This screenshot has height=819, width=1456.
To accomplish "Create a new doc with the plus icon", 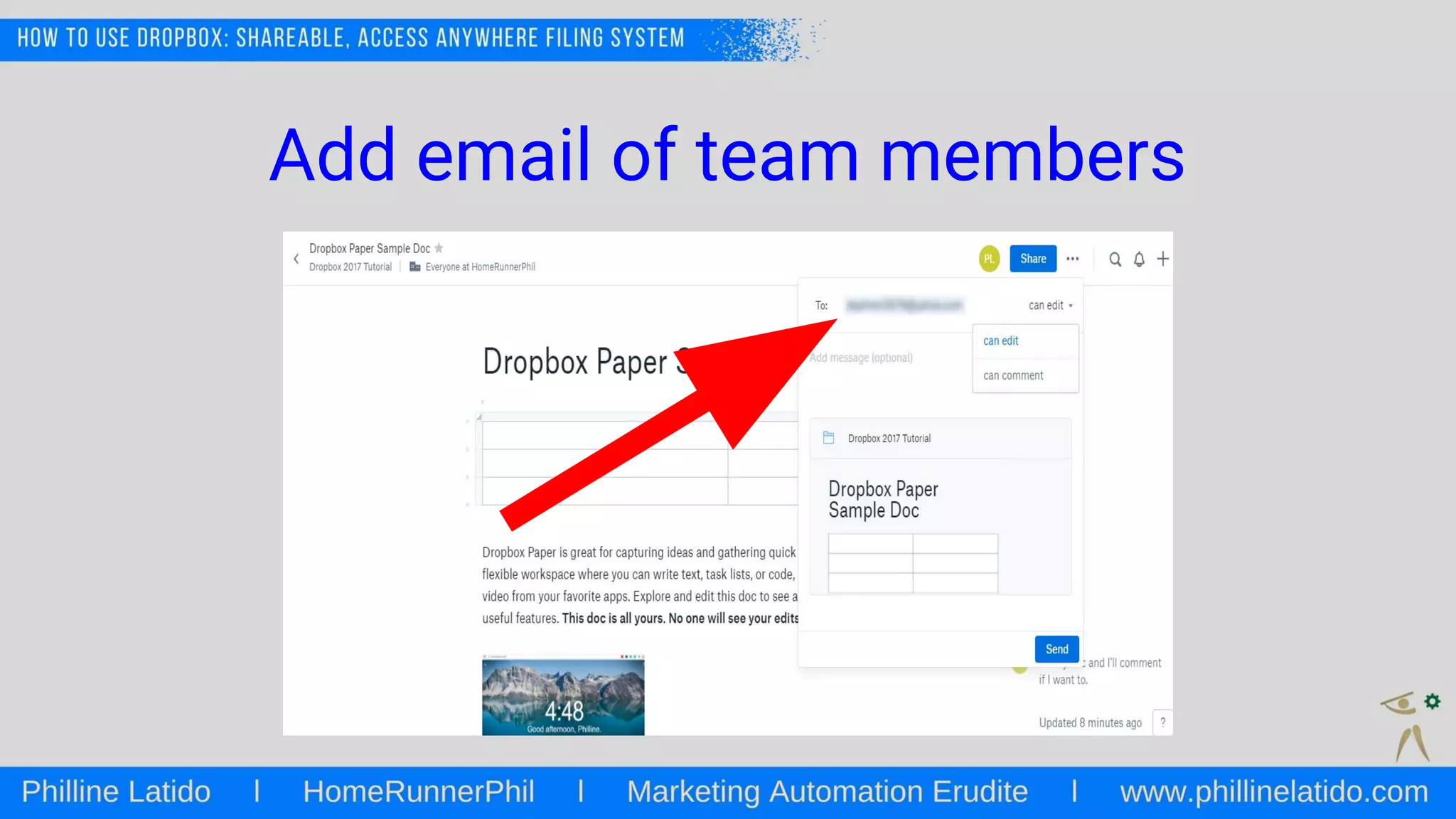I will point(1162,259).
